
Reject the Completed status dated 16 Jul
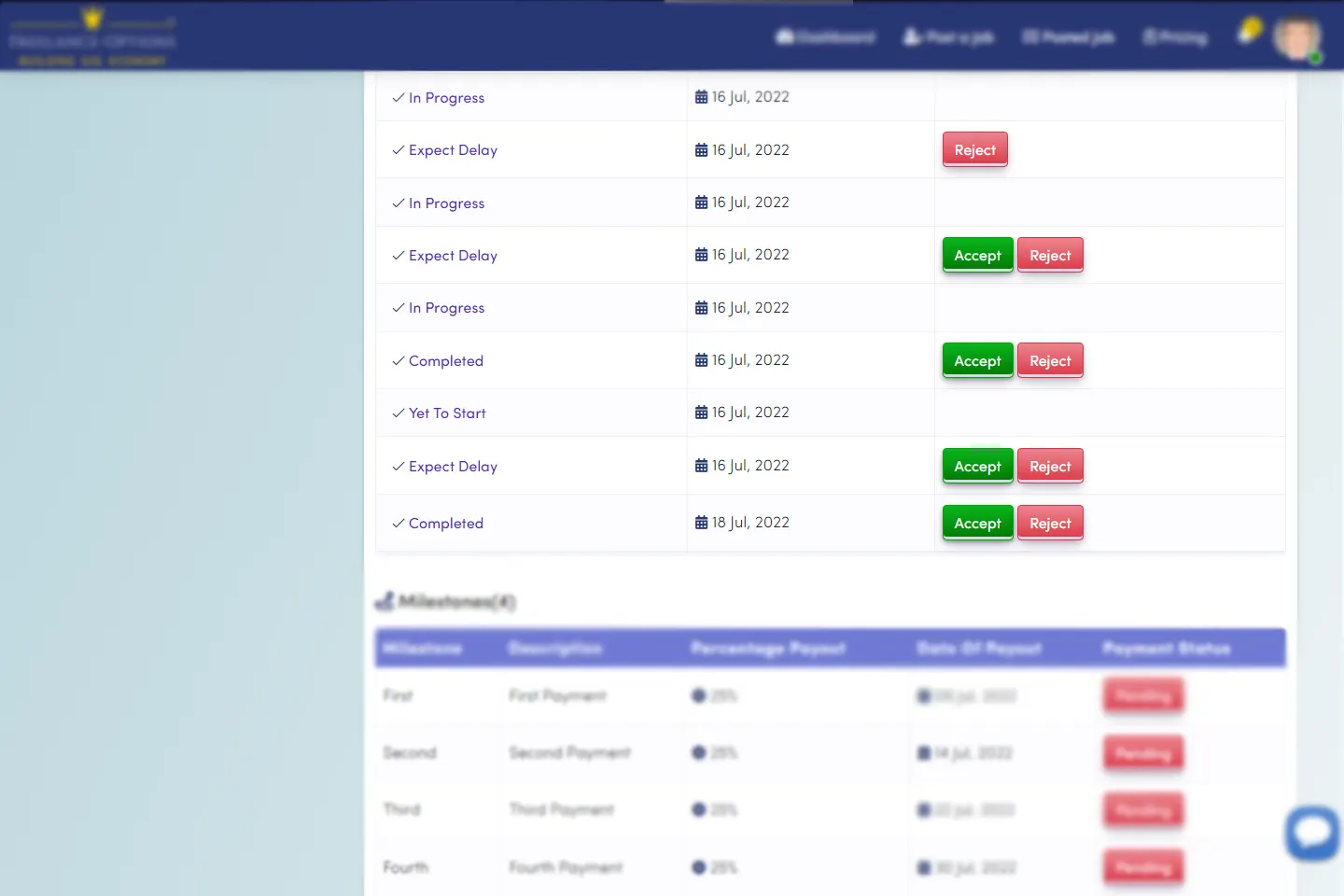[x=1050, y=361]
